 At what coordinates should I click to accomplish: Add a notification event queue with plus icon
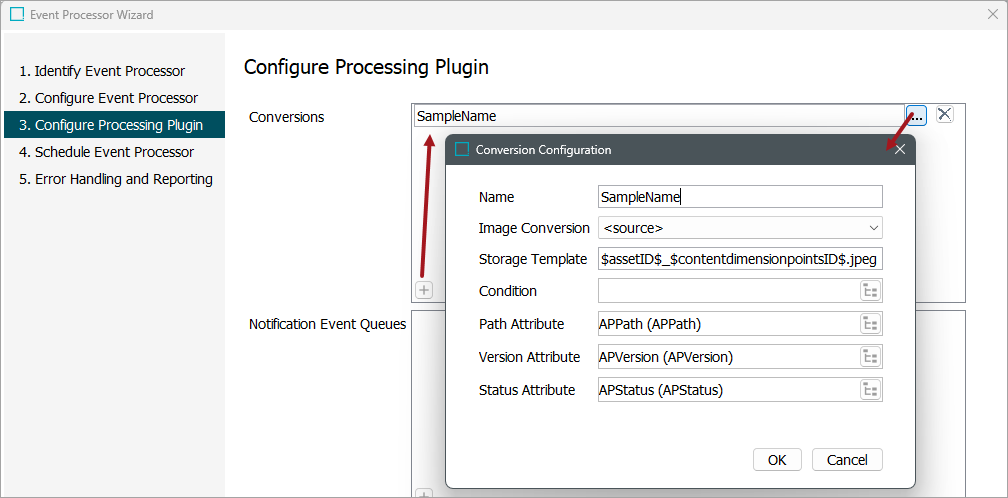point(424,494)
